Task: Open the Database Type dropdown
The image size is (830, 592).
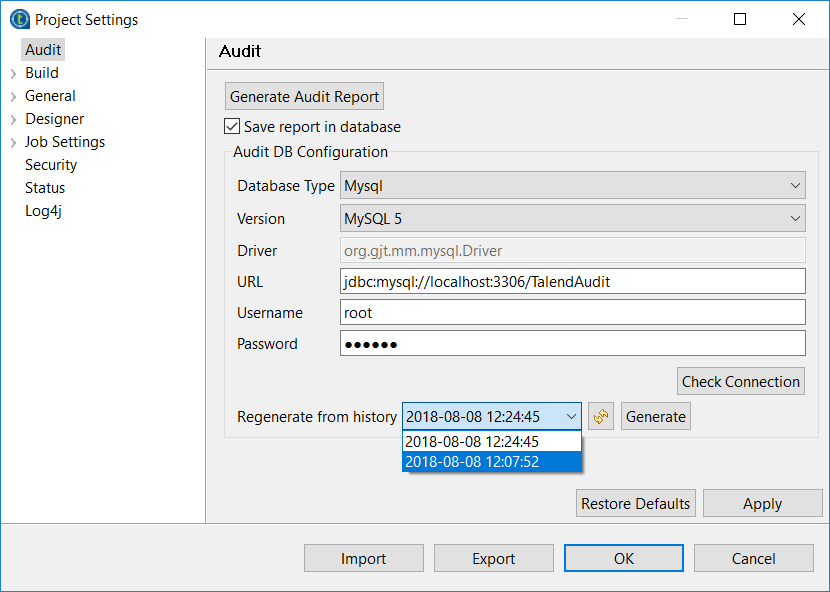Action: point(573,186)
